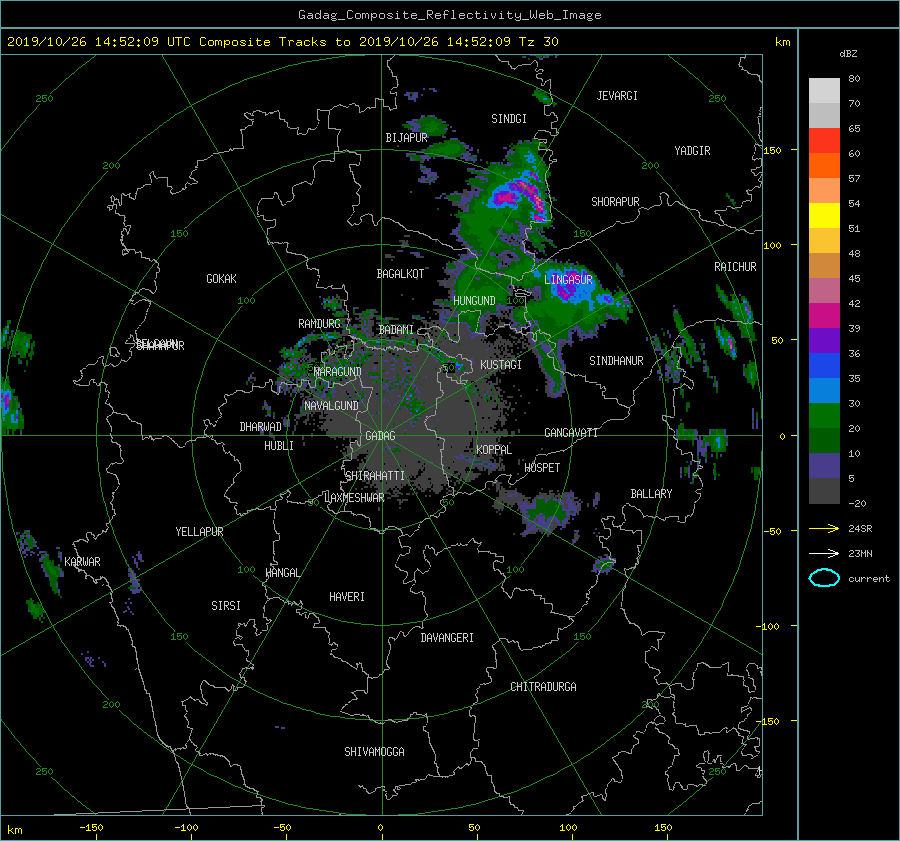
Task: Click the SINDHANUR city label
Action: [616, 361]
